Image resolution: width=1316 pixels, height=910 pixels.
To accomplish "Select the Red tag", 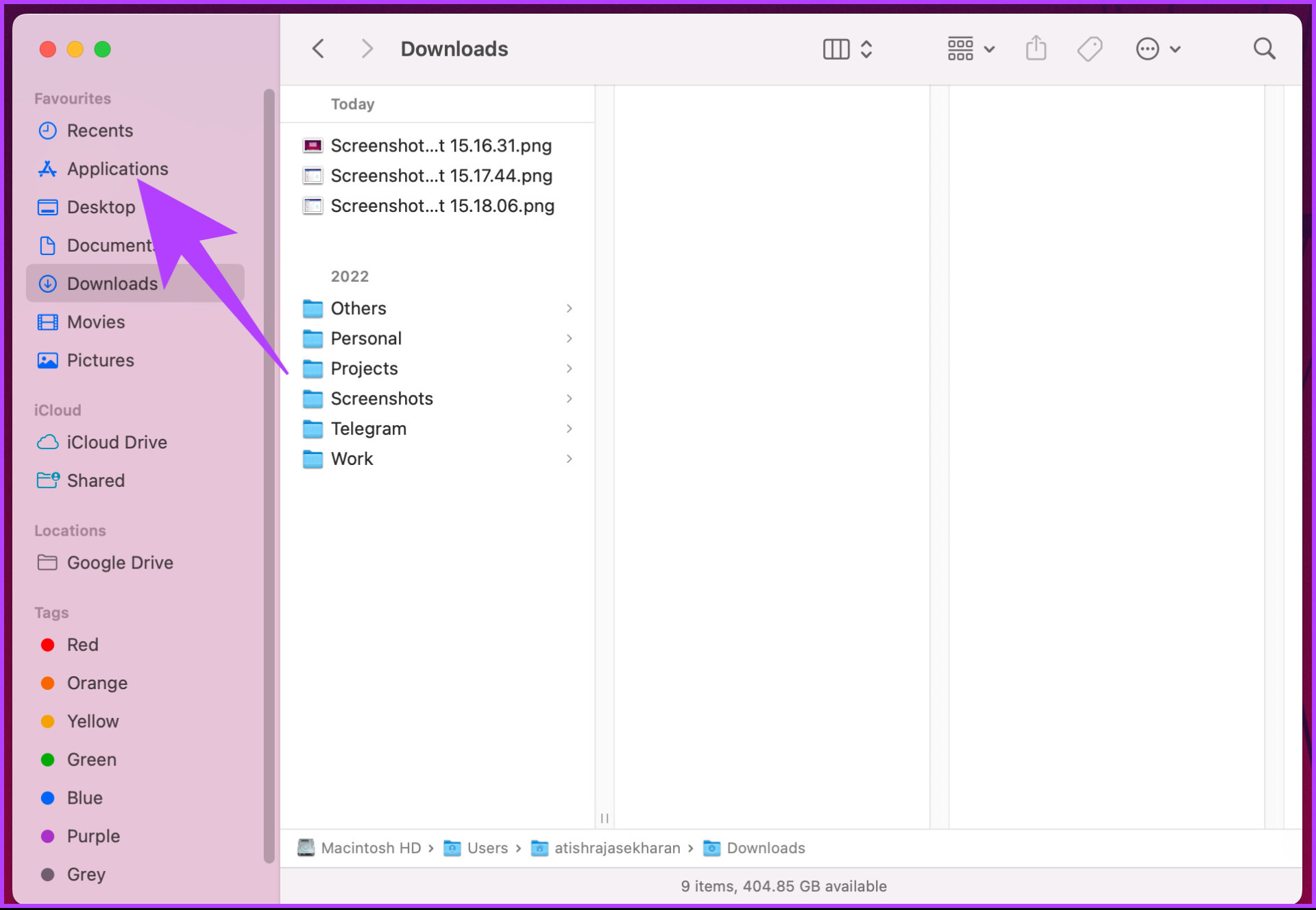I will coord(82,645).
